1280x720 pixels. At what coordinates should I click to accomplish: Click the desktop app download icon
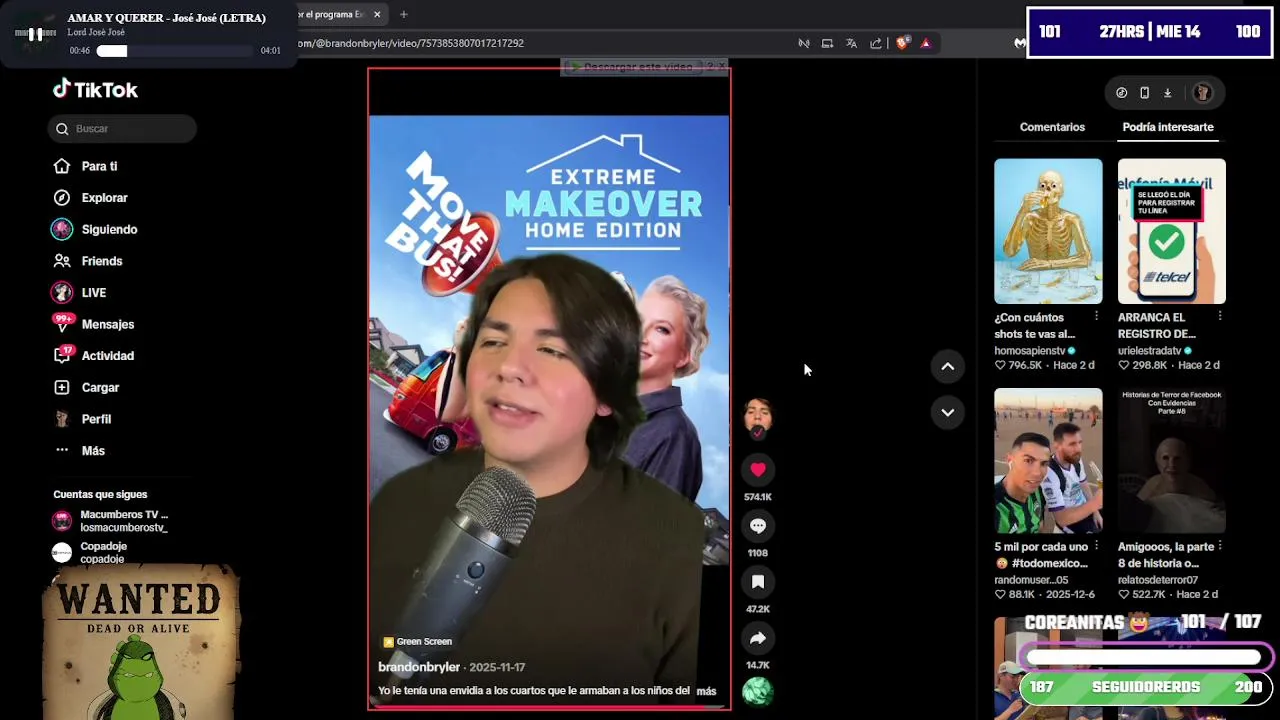(x=1167, y=93)
